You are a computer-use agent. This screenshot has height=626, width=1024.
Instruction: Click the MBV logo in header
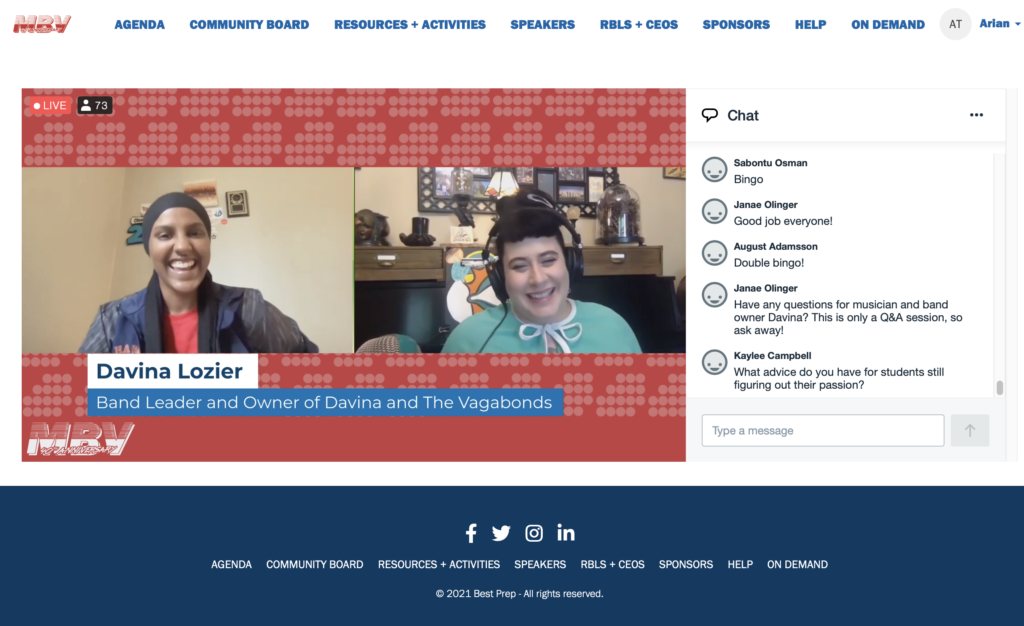point(42,24)
